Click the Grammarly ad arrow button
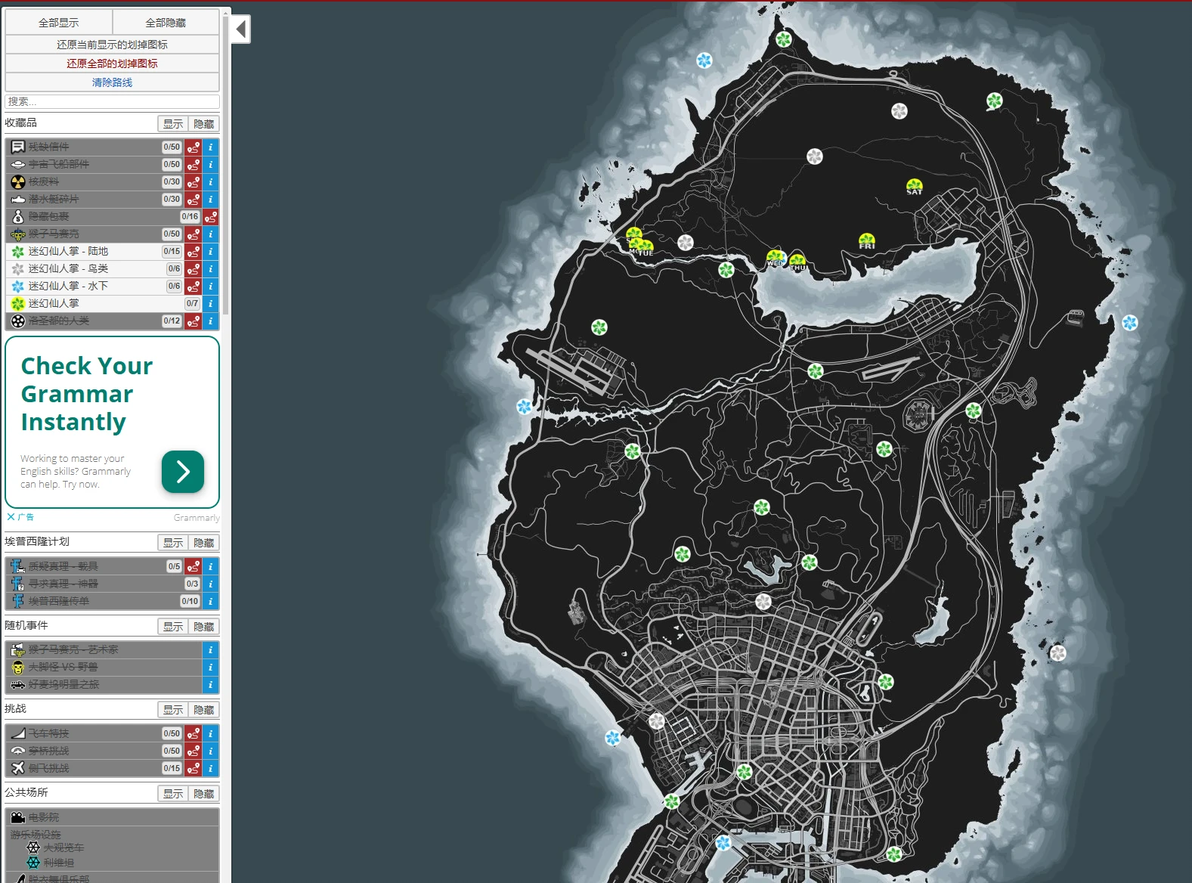The image size is (1192, 883). tap(182, 472)
